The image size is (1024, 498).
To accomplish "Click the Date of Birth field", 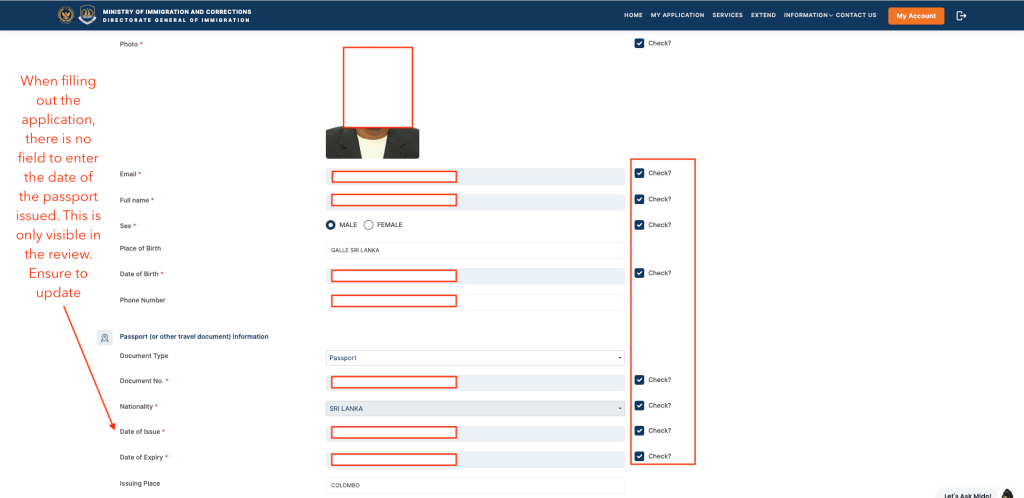I will point(475,276).
